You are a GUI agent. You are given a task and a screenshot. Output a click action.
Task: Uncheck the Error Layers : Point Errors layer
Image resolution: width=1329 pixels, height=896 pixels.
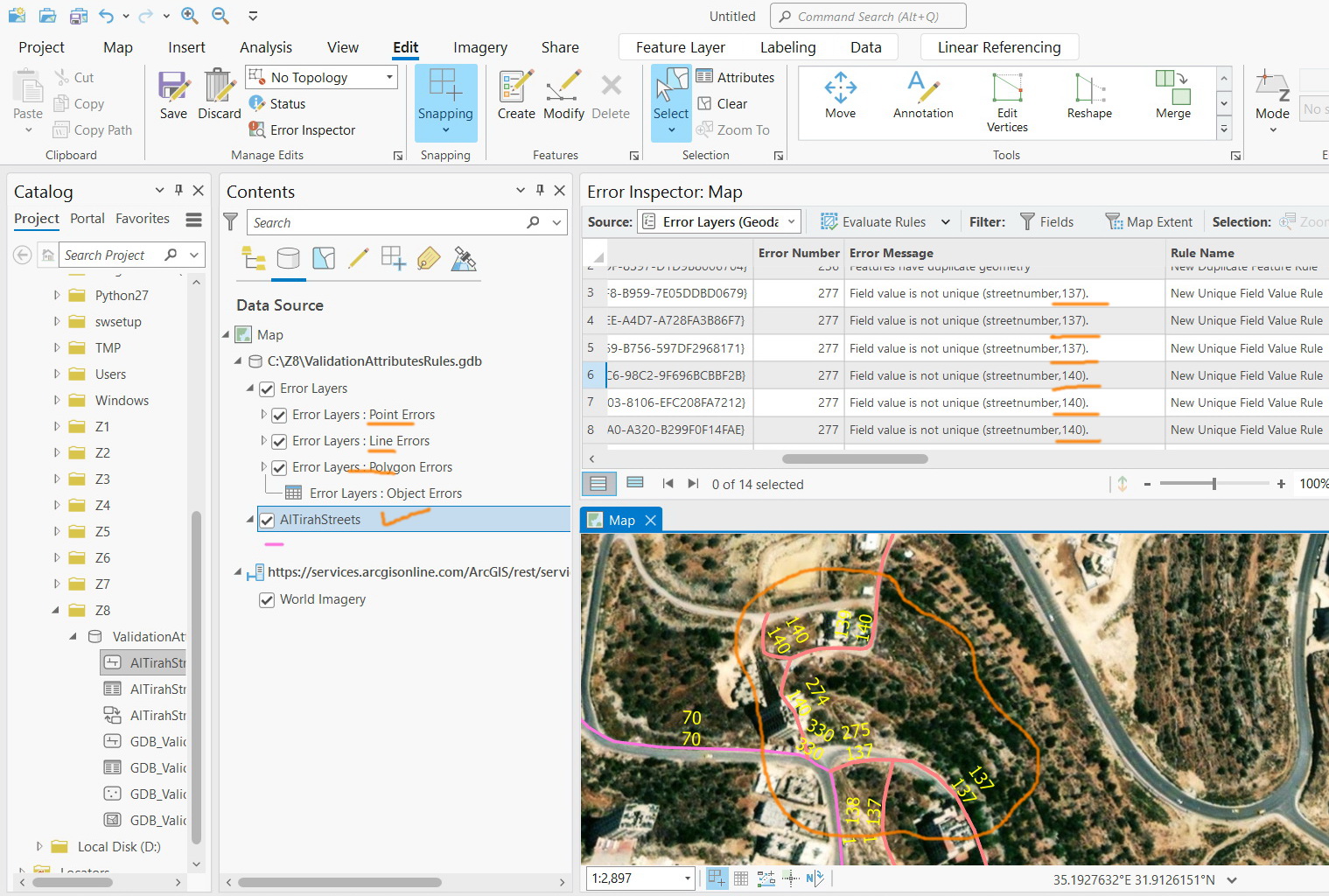279,415
